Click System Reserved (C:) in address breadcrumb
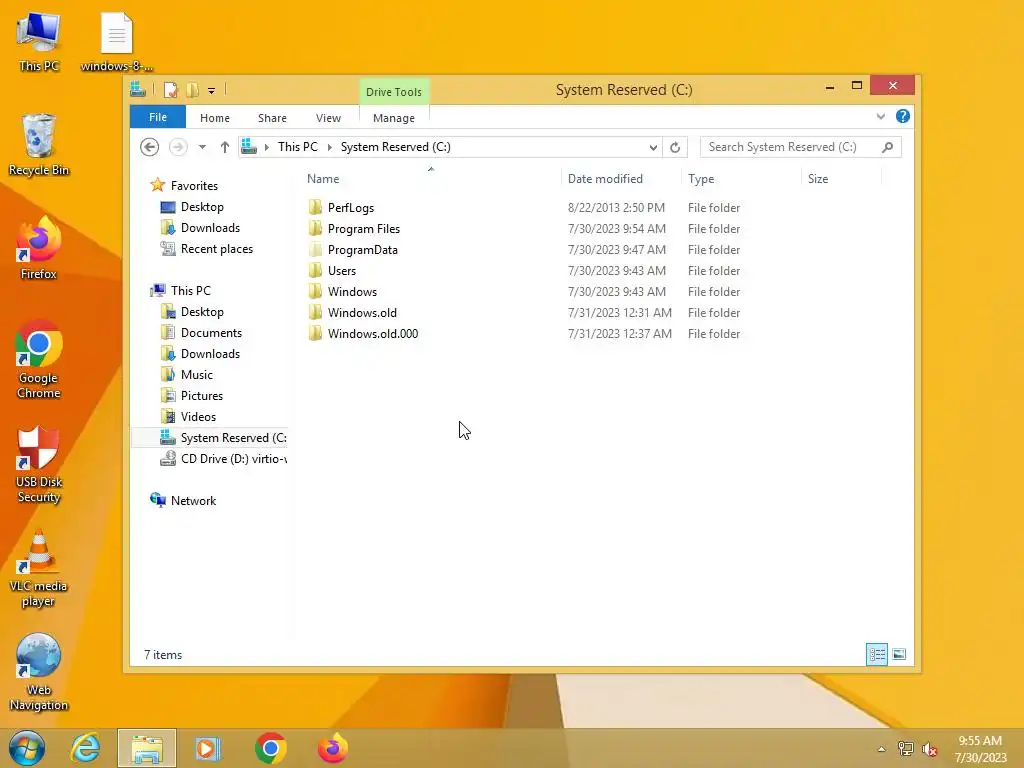1024x768 pixels. tap(396, 147)
